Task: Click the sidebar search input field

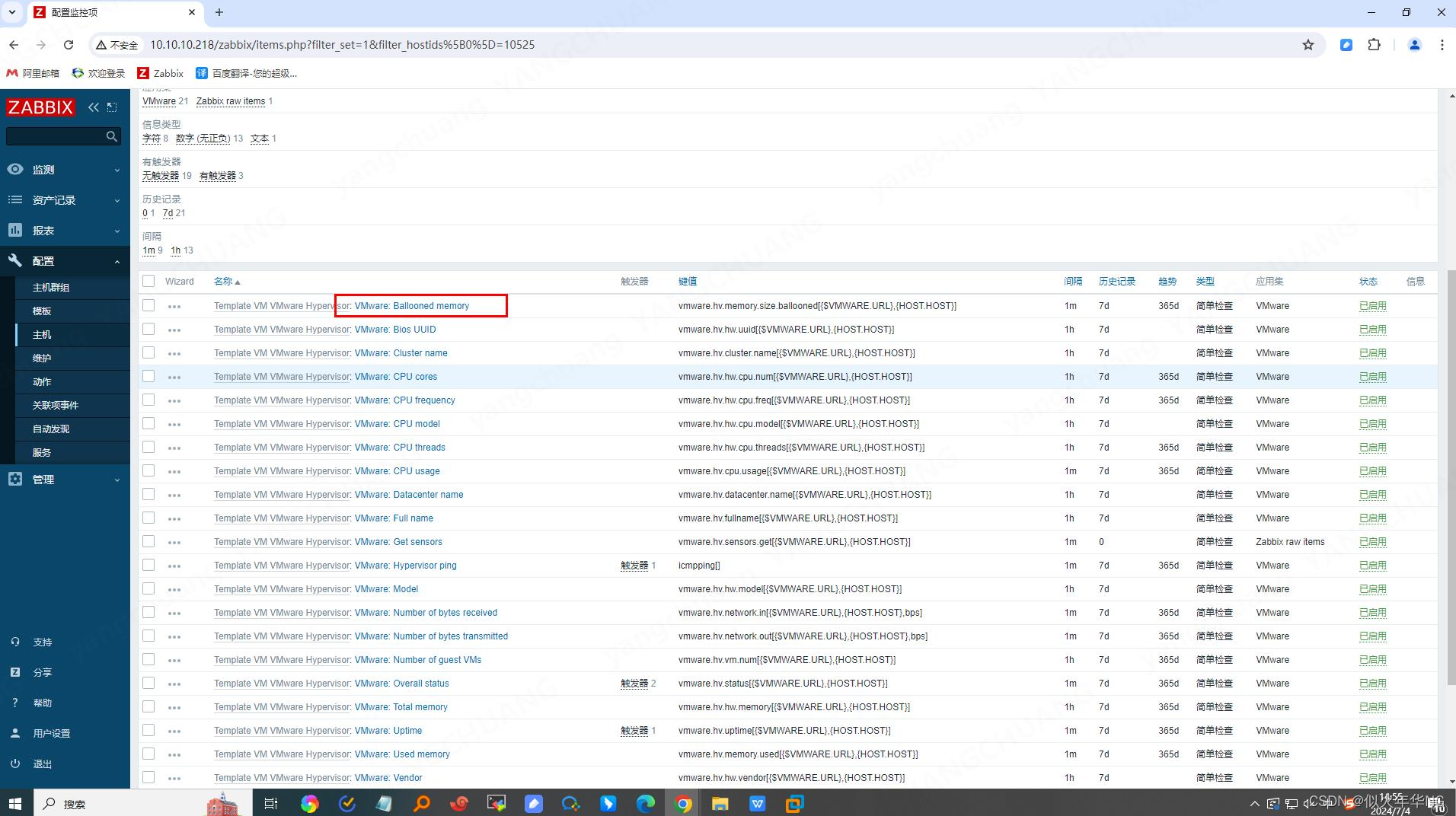Action: [55, 136]
